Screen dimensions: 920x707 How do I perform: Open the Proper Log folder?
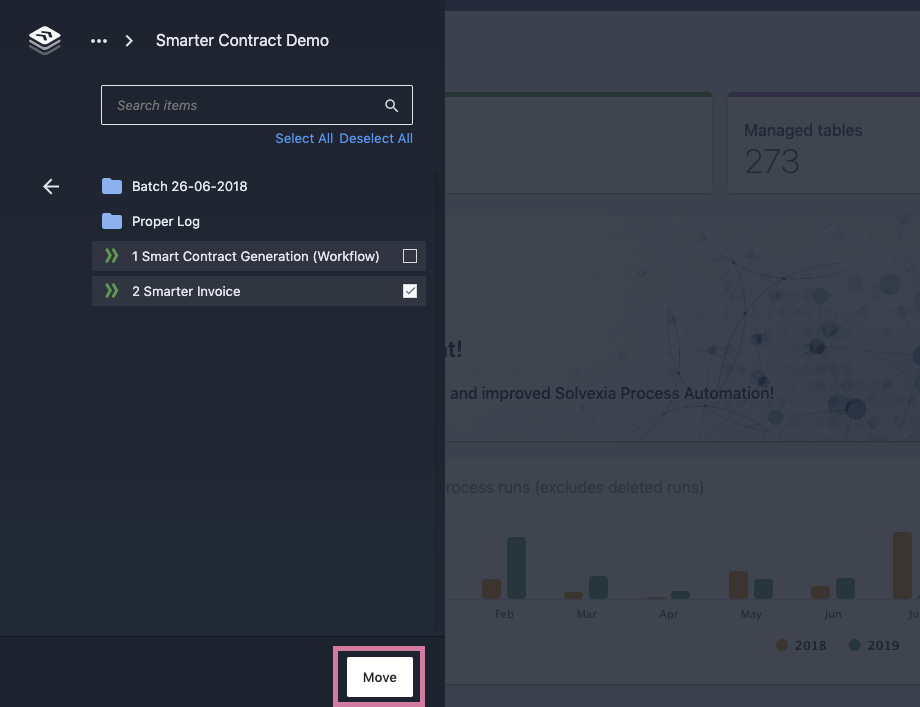[x=166, y=221]
